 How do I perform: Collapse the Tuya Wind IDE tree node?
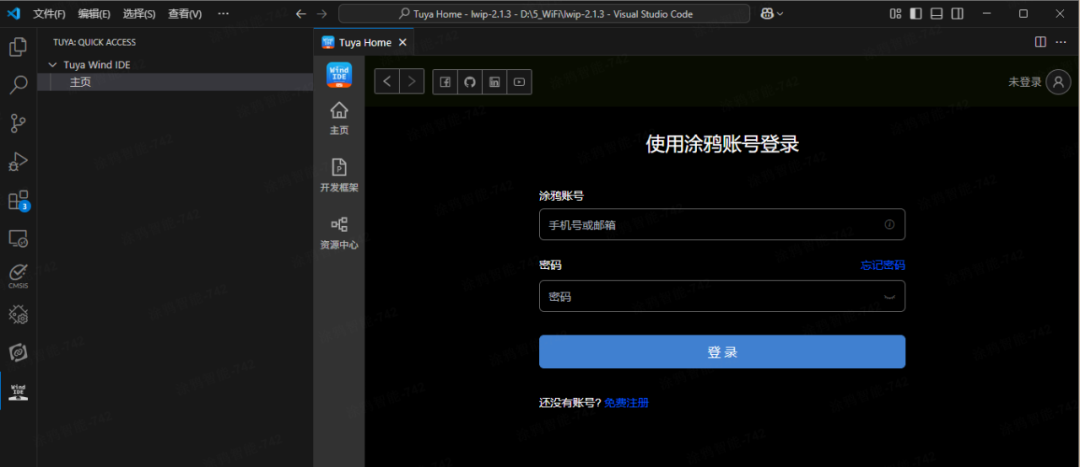pos(53,65)
